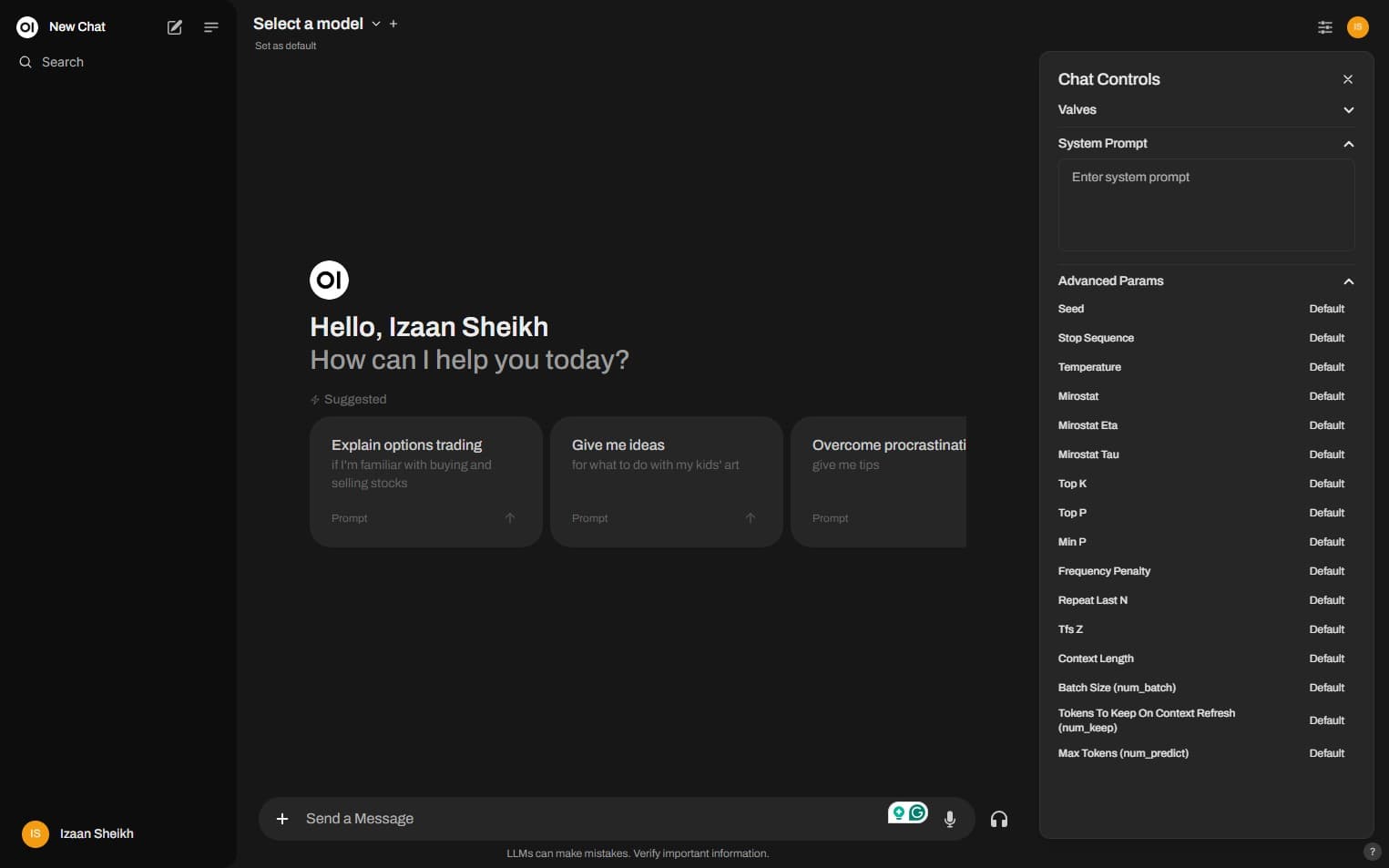Send the Explain options trading prompt arrow

click(x=510, y=518)
